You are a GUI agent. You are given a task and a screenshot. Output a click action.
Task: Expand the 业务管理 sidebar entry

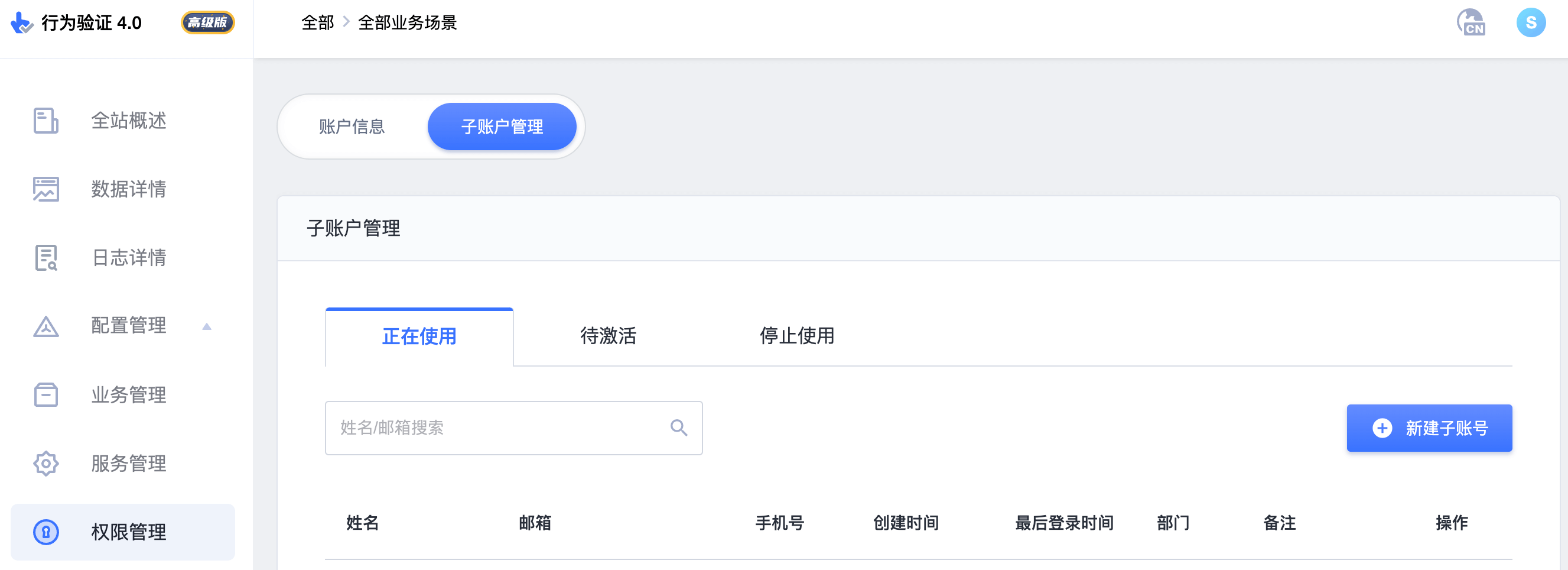128,394
